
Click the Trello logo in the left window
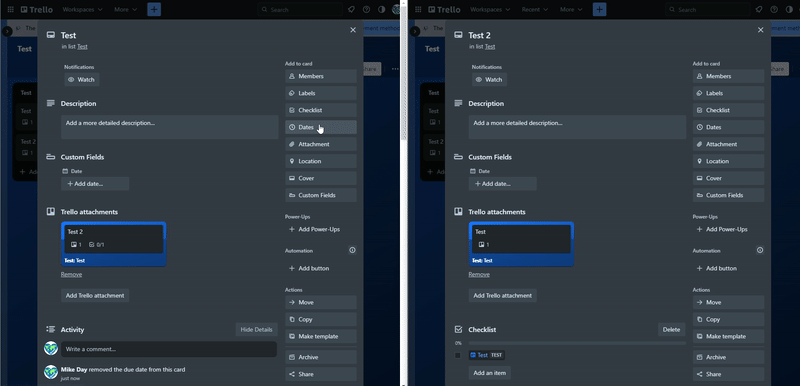[37, 10]
